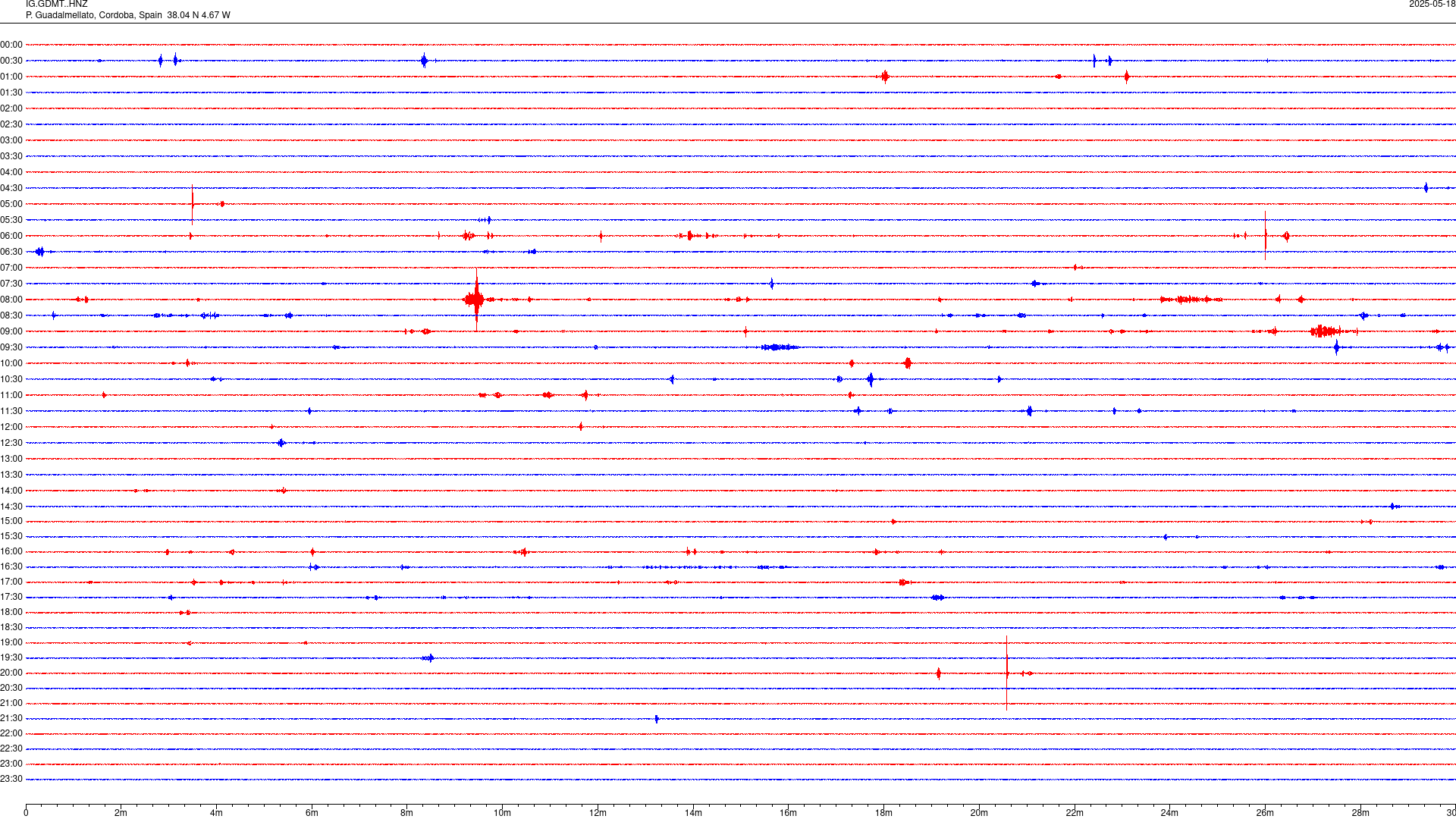Select the 20:00 trace time label

point(11,673)
